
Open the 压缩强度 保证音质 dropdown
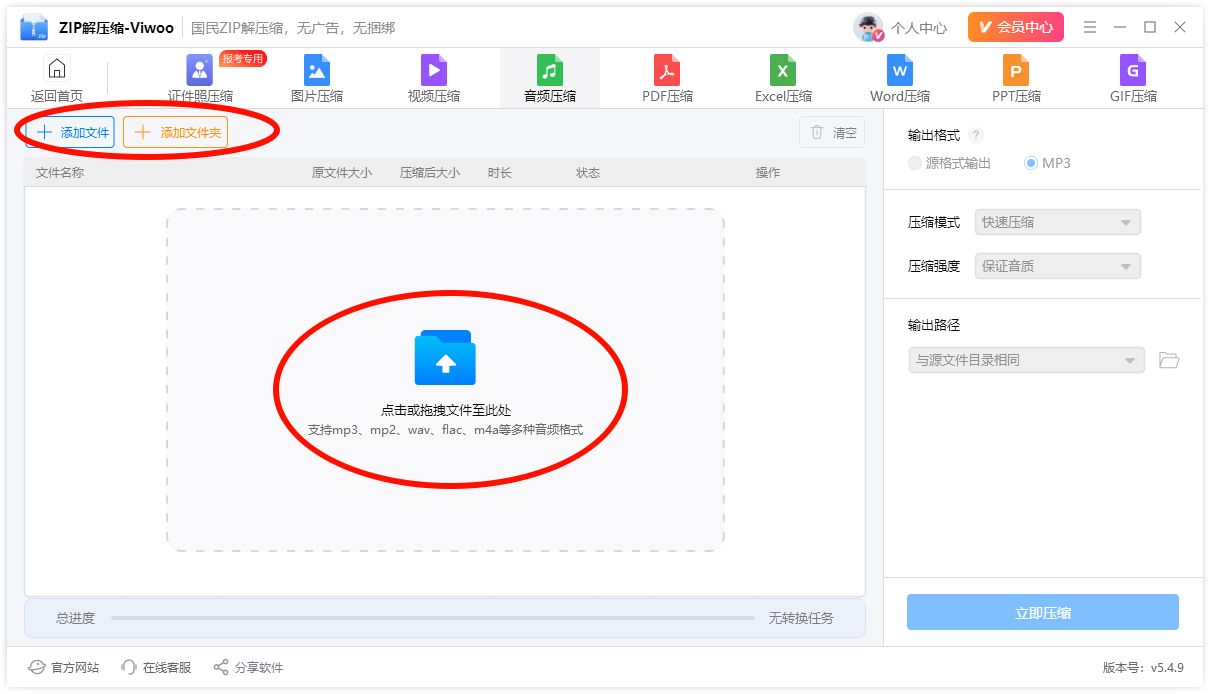pyautogui.click(x=1057, y=266)
